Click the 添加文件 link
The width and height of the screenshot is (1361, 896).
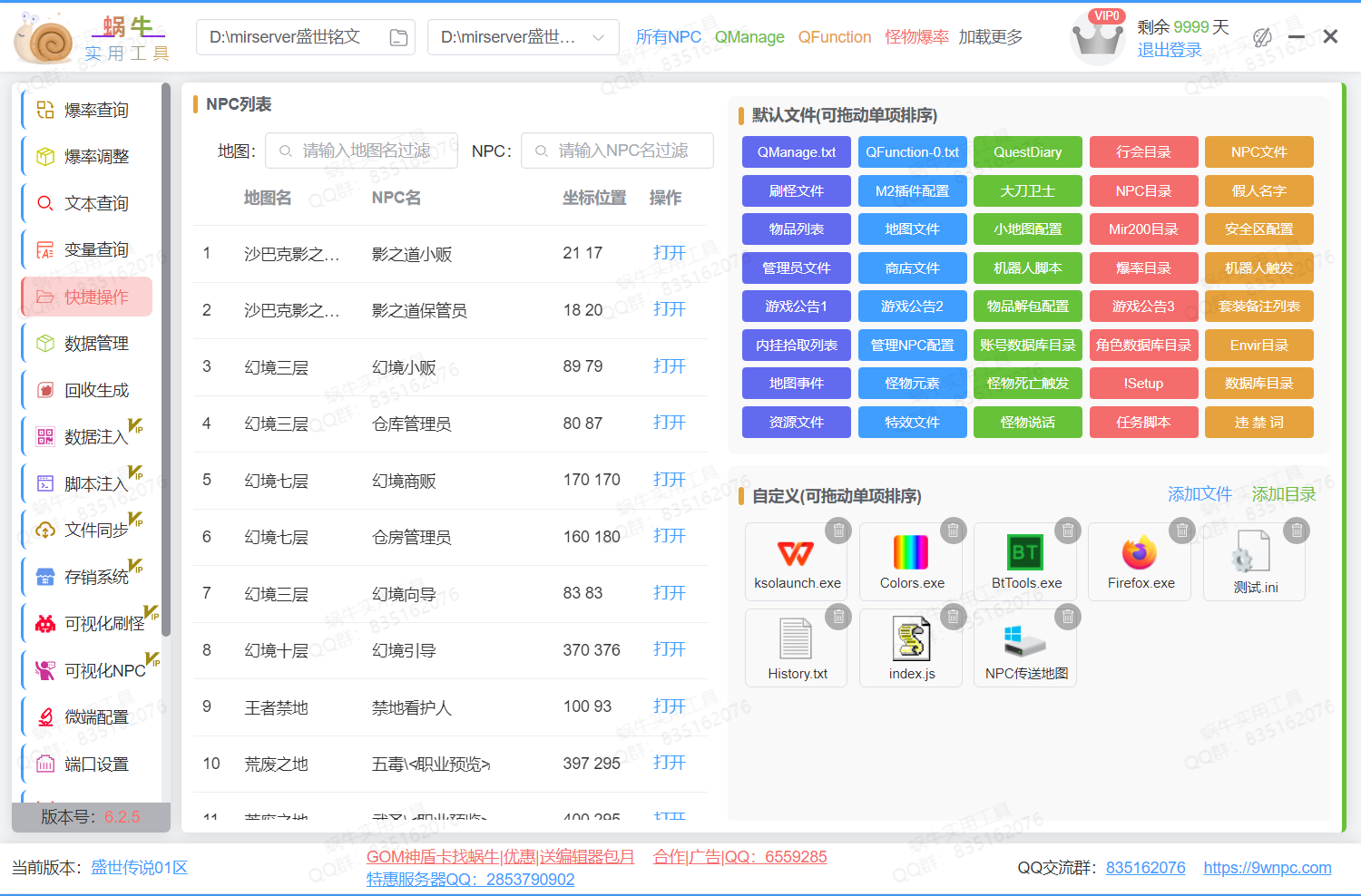[x=1199, y=494]
